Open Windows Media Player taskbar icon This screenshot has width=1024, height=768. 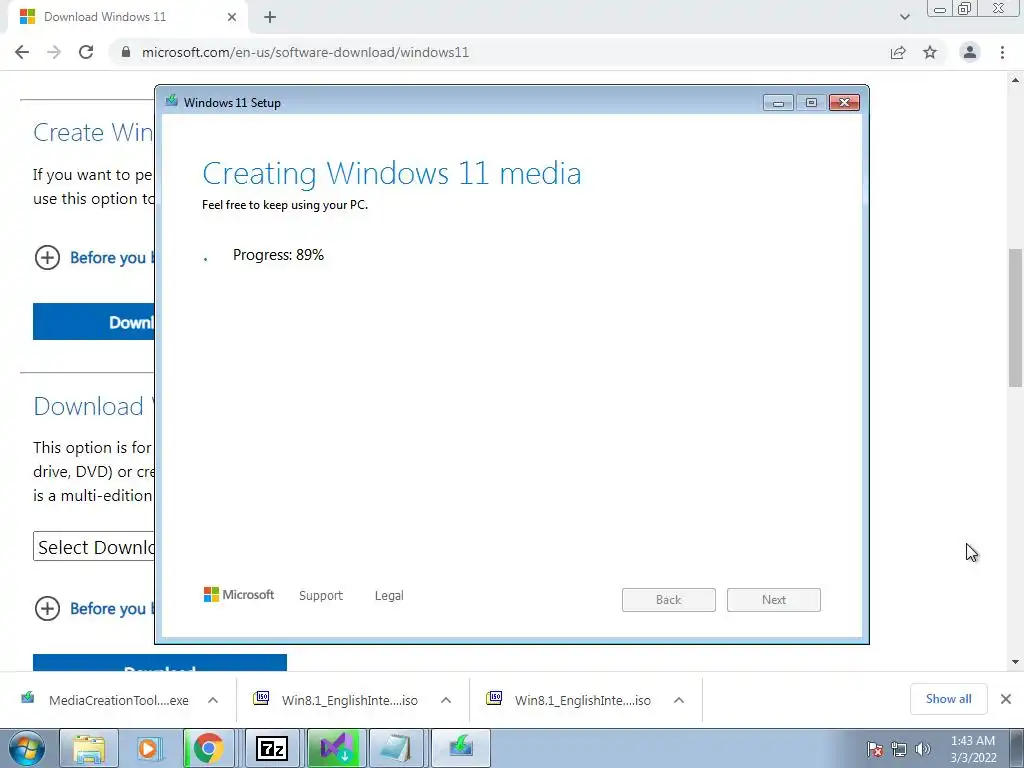coord(150,748)
